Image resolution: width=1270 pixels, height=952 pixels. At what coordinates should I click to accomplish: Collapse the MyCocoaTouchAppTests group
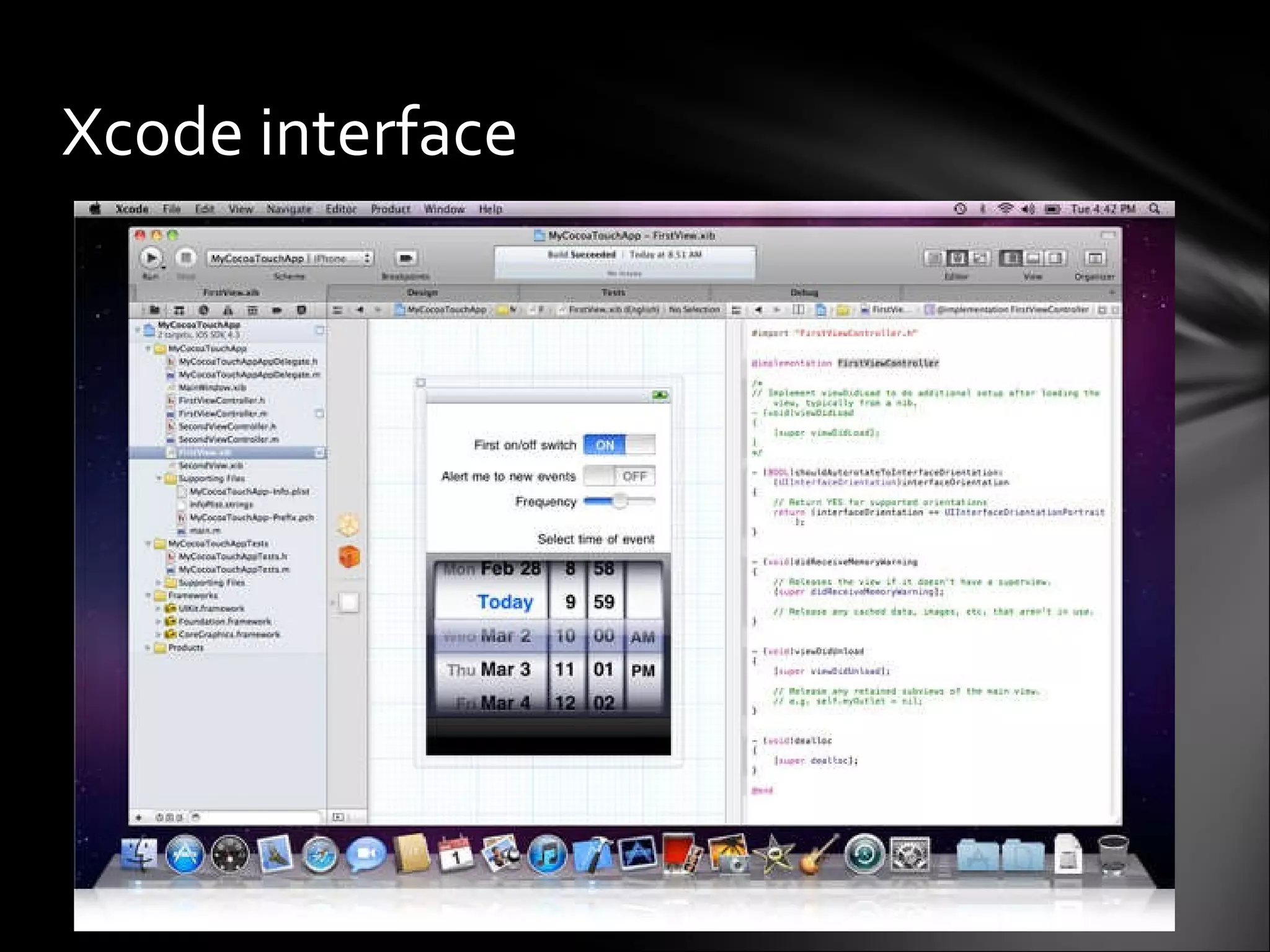(x=149, y=544)
